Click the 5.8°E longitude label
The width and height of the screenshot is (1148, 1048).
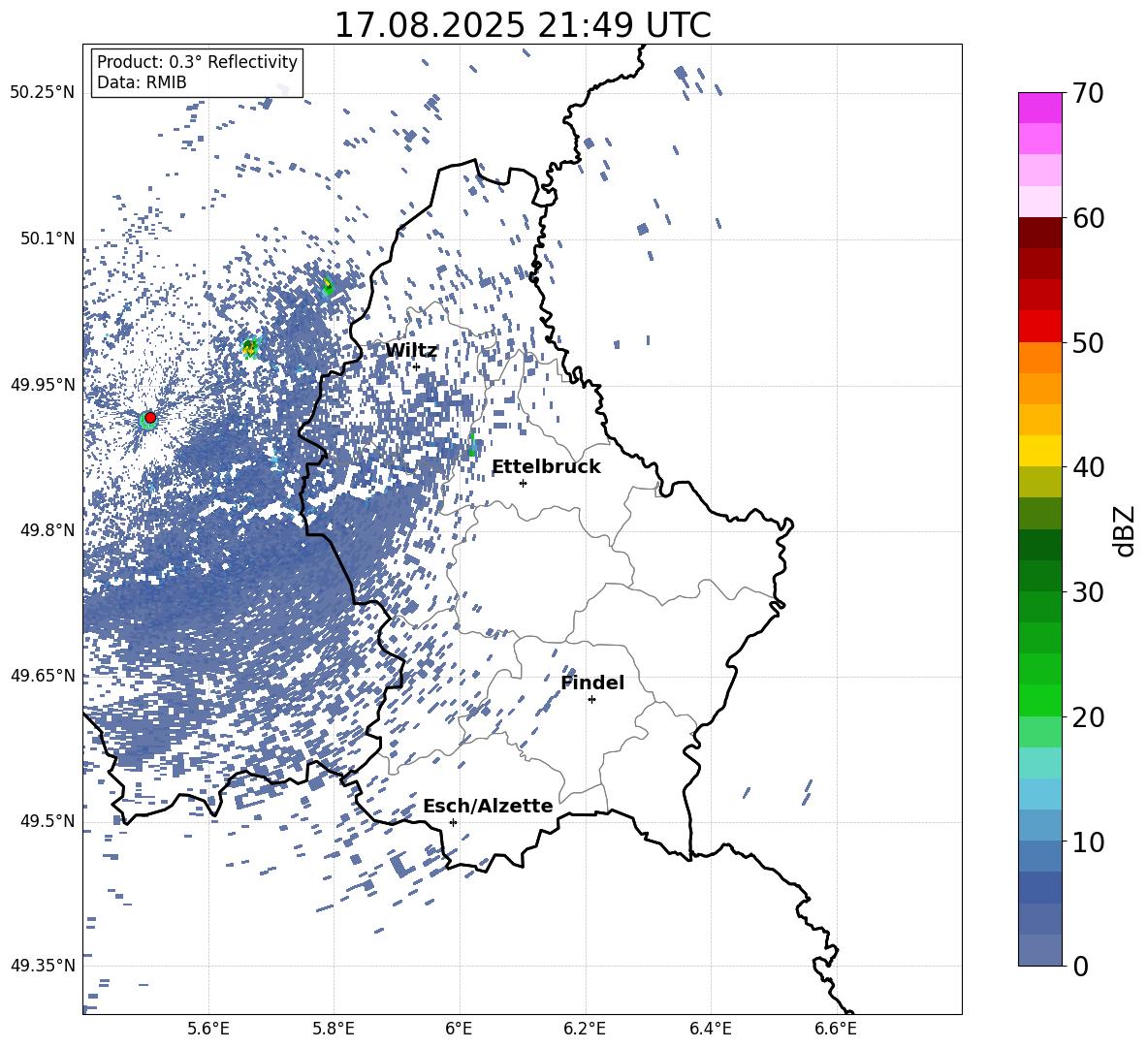334,1029
